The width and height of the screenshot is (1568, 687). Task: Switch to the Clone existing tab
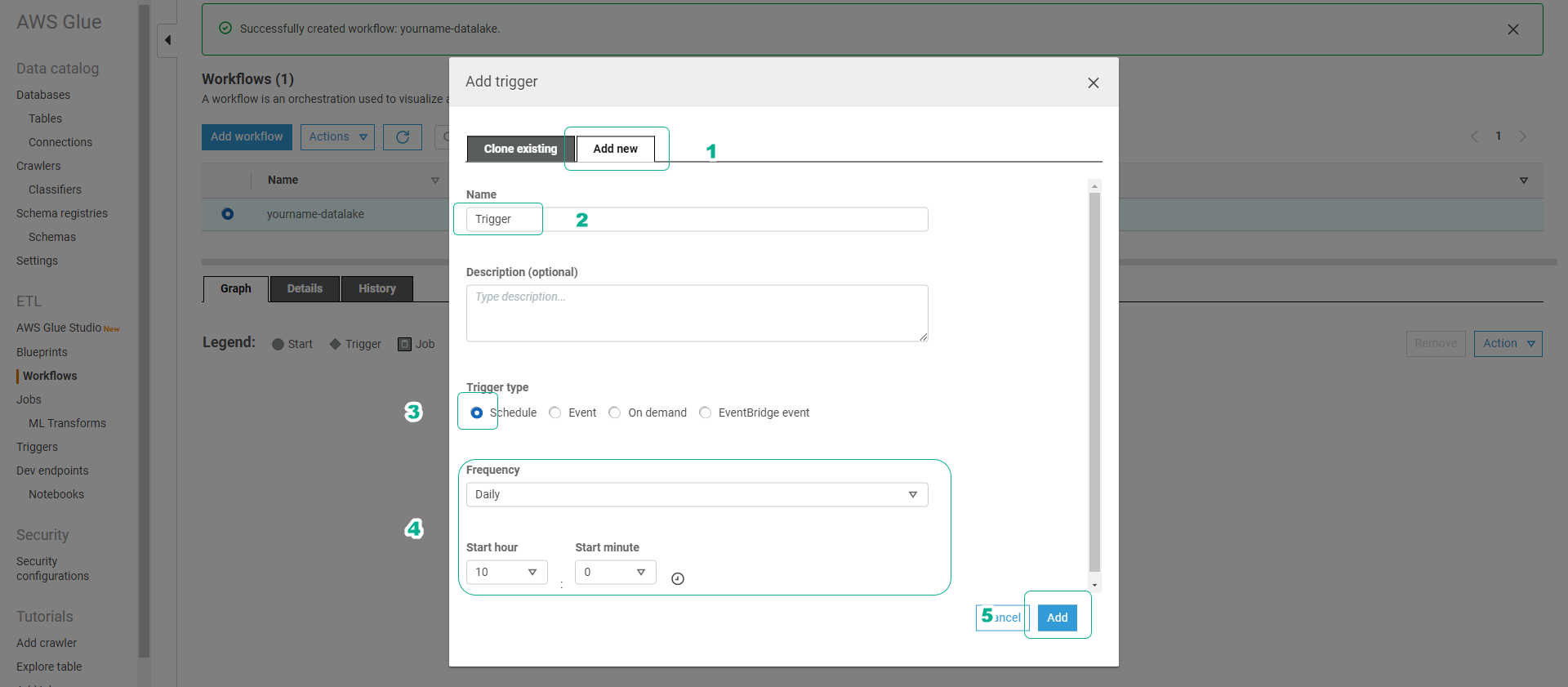(520, 149)
